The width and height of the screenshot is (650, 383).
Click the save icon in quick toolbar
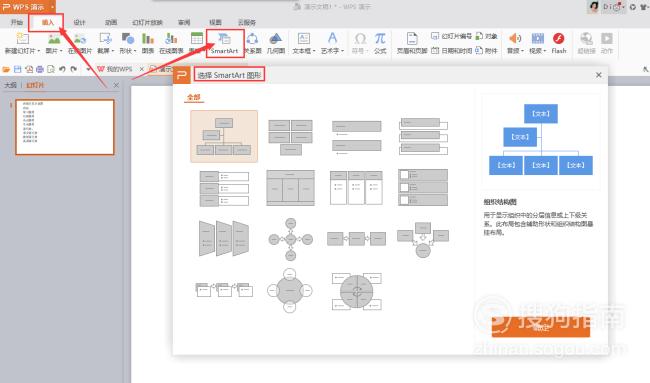17,69
